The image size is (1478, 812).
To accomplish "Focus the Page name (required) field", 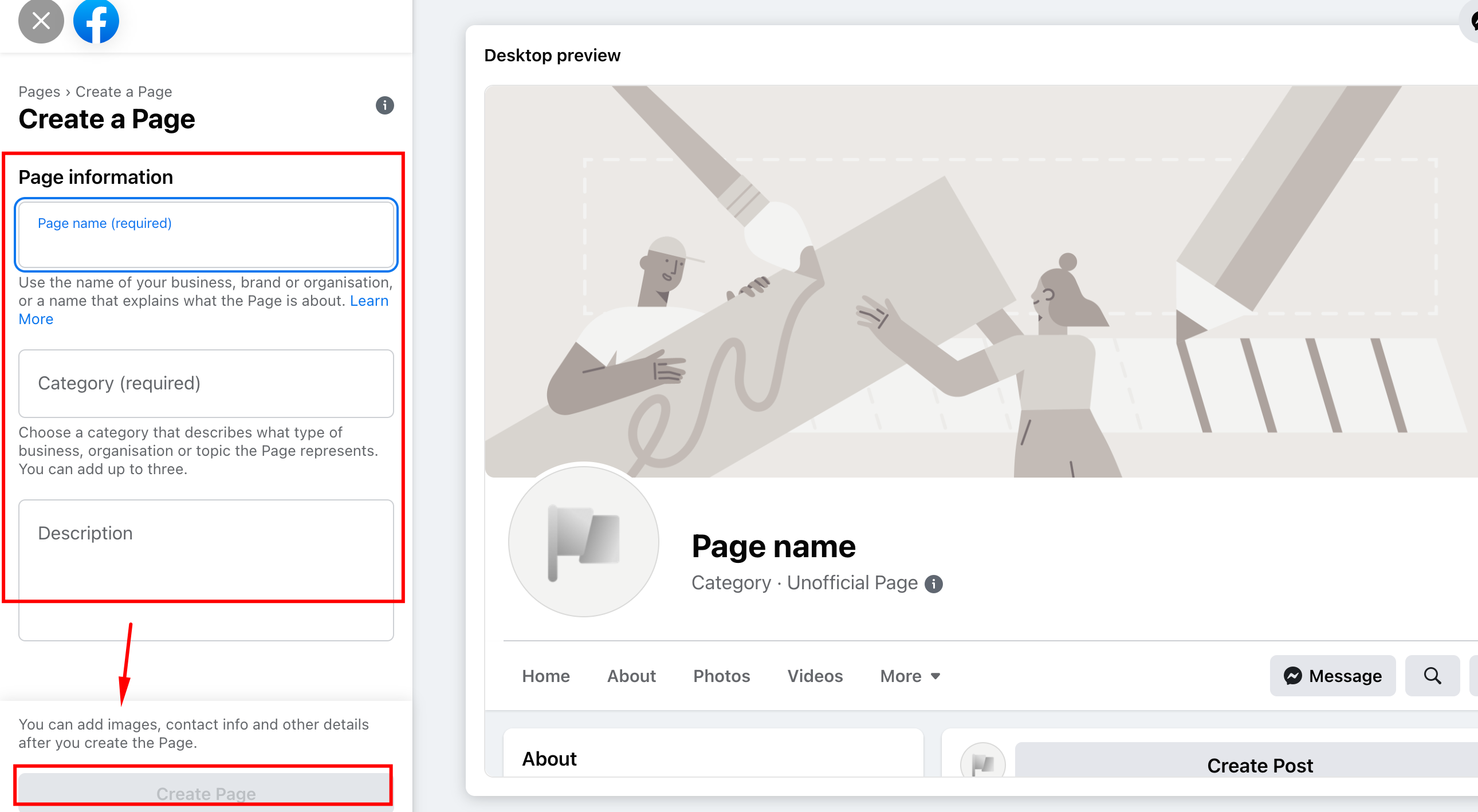I will [x=206, y=235].
